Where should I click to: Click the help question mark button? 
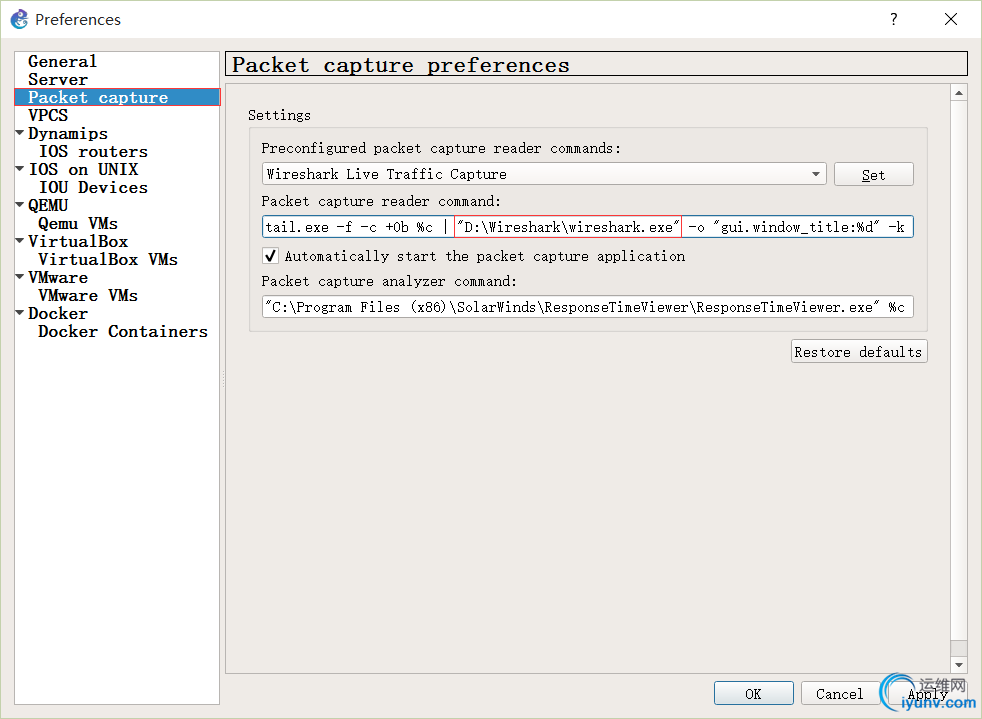click(x=893, y=19)
